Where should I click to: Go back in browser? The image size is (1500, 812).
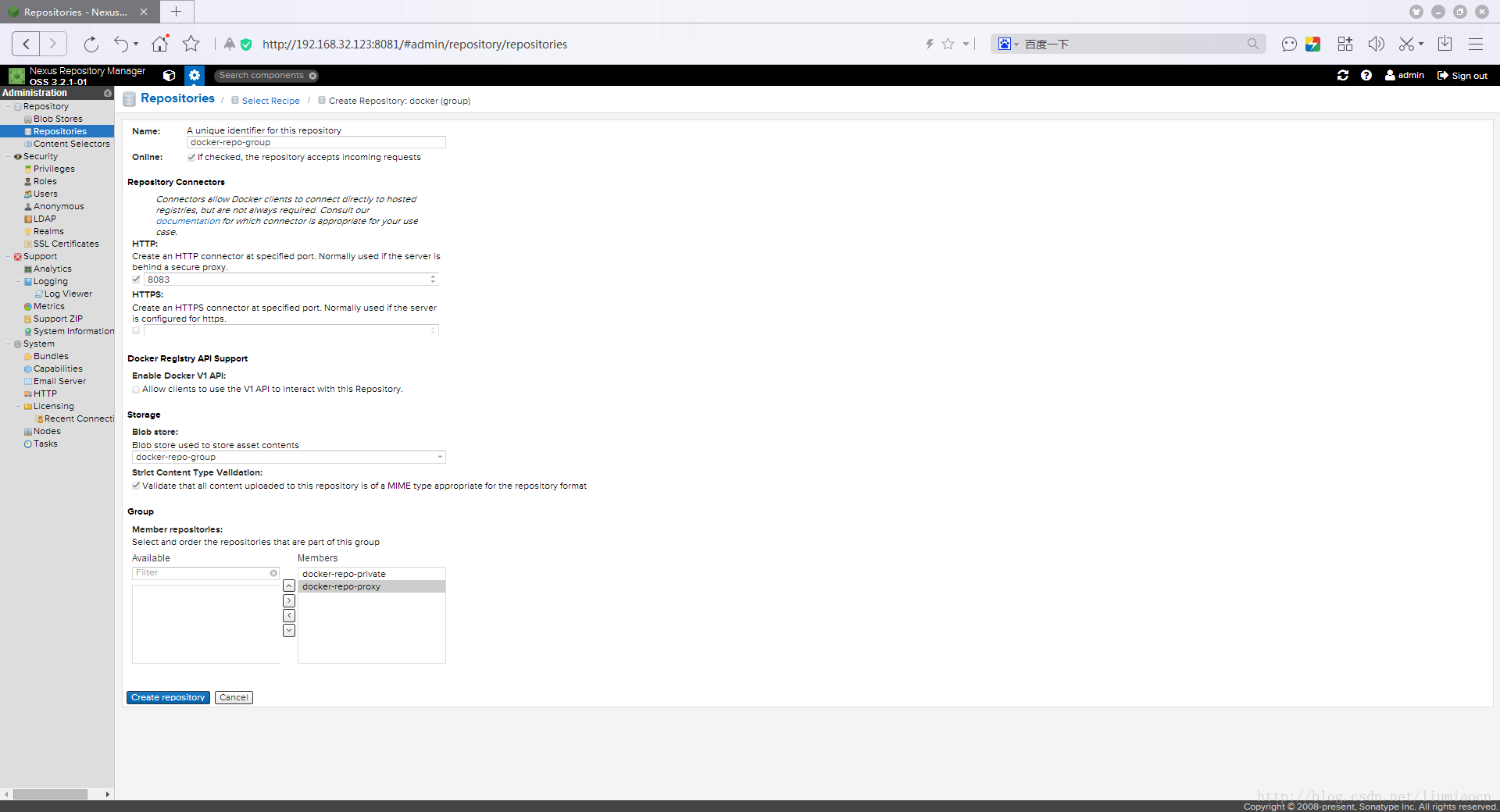(26, 44)
